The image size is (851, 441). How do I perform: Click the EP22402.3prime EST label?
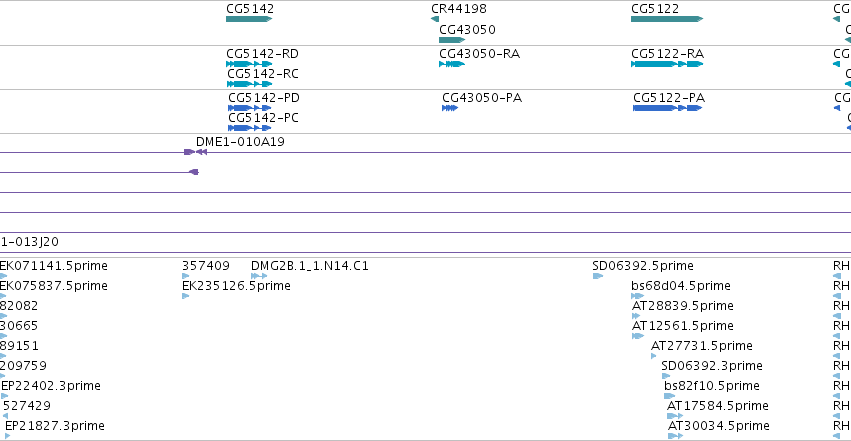51,386
